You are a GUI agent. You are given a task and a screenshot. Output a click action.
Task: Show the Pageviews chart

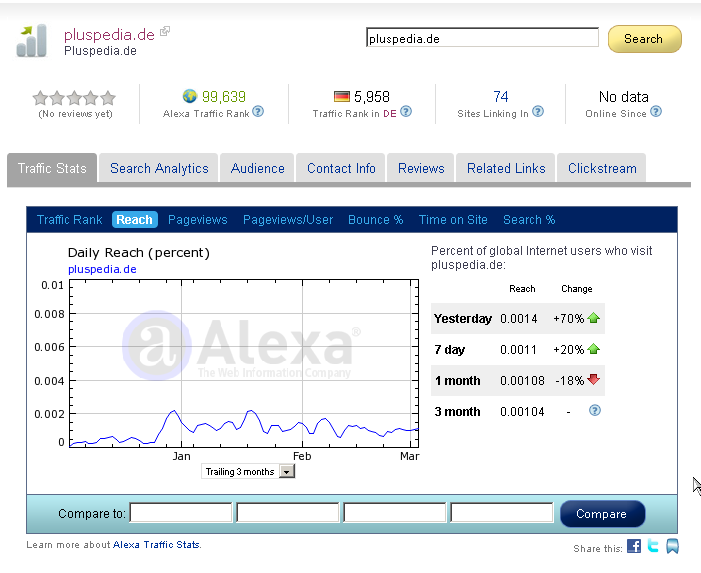[x=198, y=219]
